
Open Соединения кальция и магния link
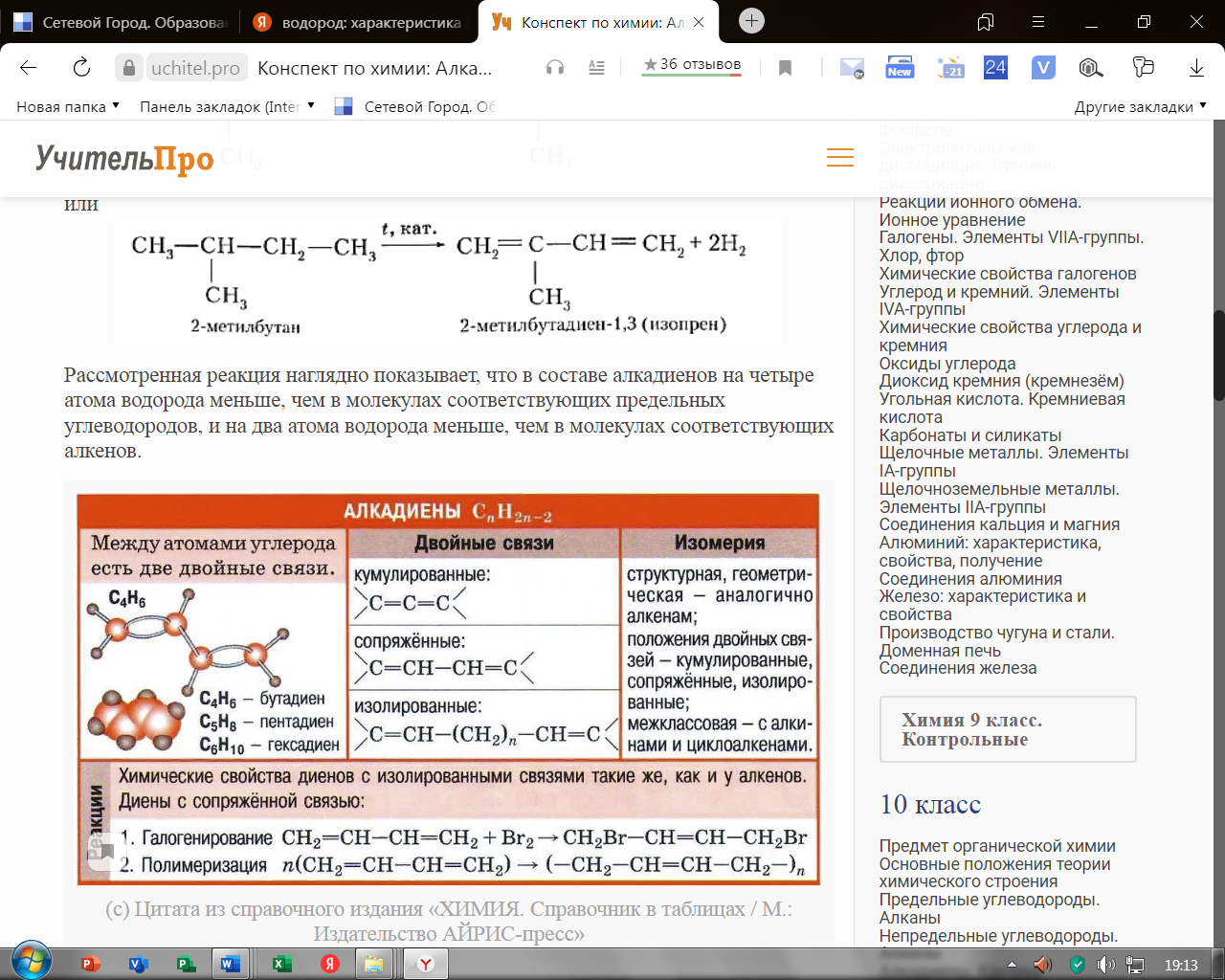pos(999,524)
